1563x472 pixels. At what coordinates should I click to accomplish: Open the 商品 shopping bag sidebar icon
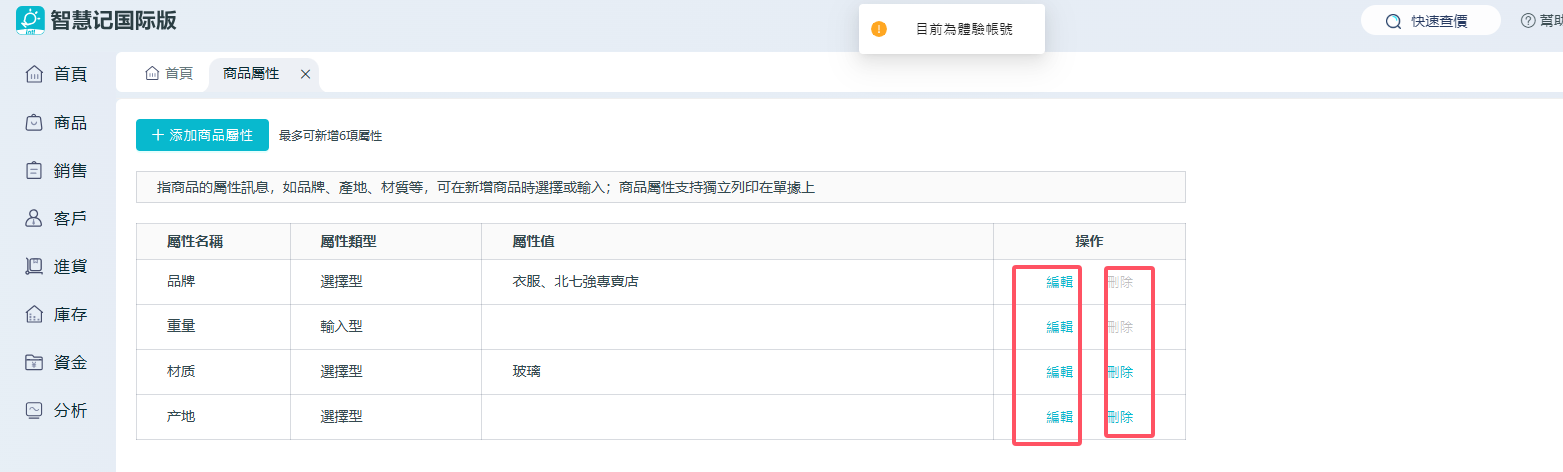[x=34, y=123]
